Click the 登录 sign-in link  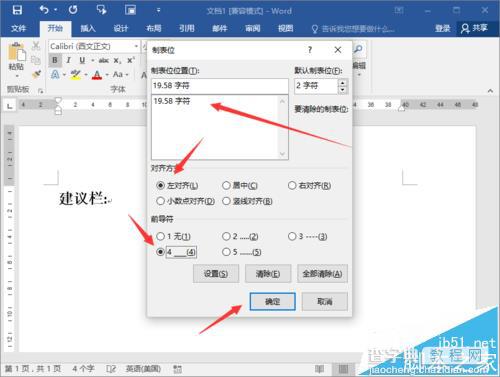[x=442, y=28]
